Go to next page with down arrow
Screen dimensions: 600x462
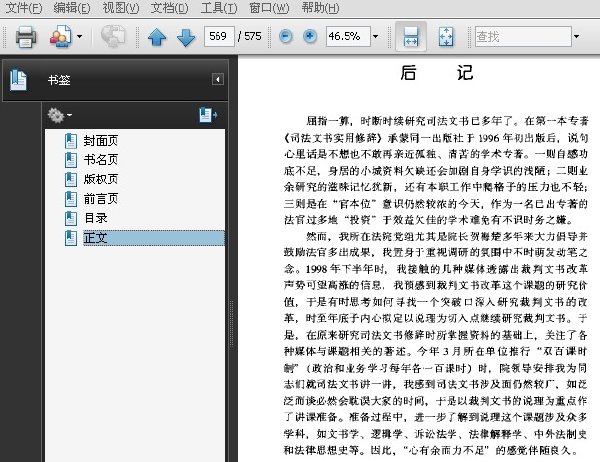coord(186,37)
